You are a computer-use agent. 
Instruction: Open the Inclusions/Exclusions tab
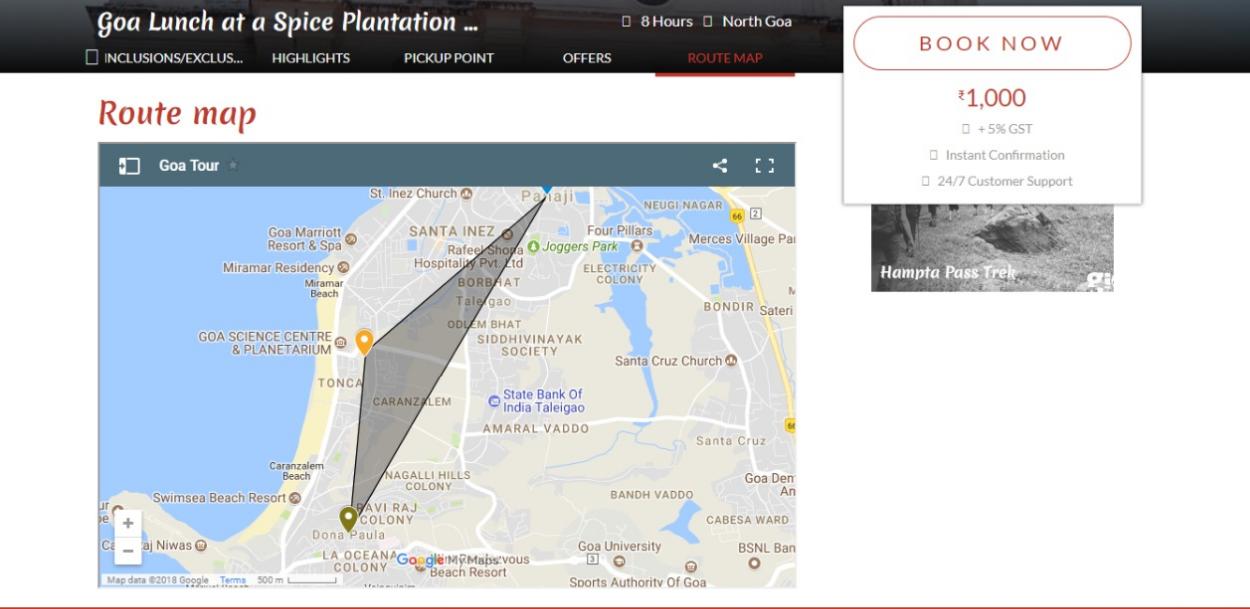(165, 58)
